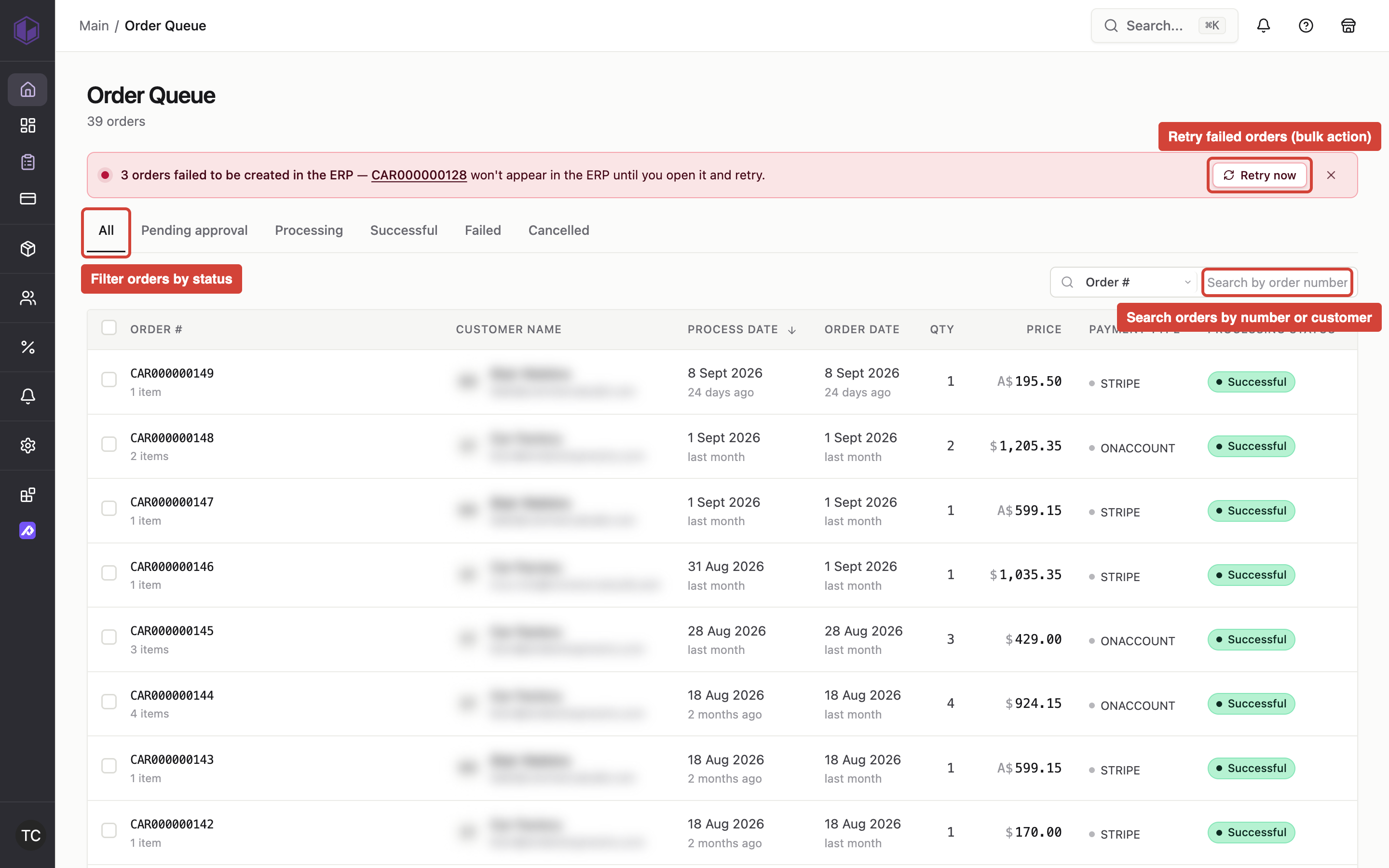
Task: Check the box for order CAR000000146
Action: 109,573
